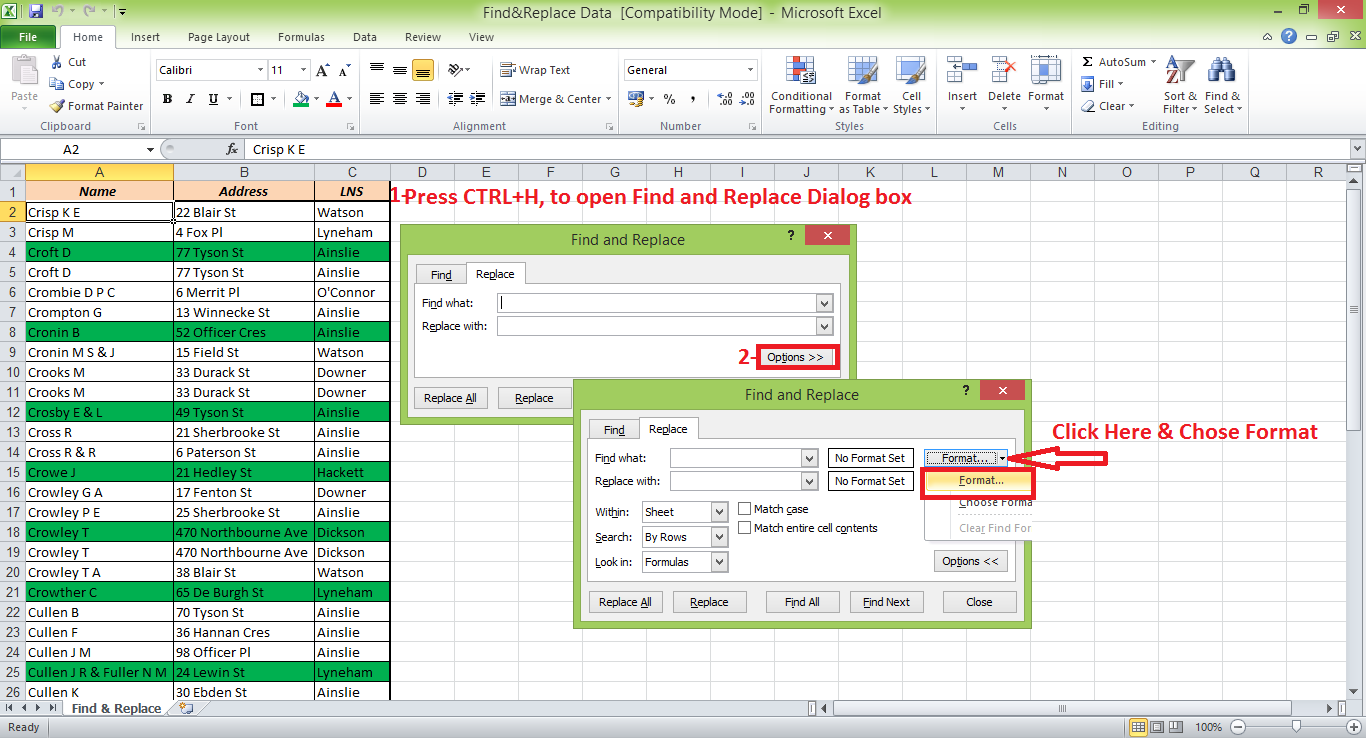The height and width of the screenshot is (738, 1366).
Task: Switch to the Data tab
Action: 365,37
